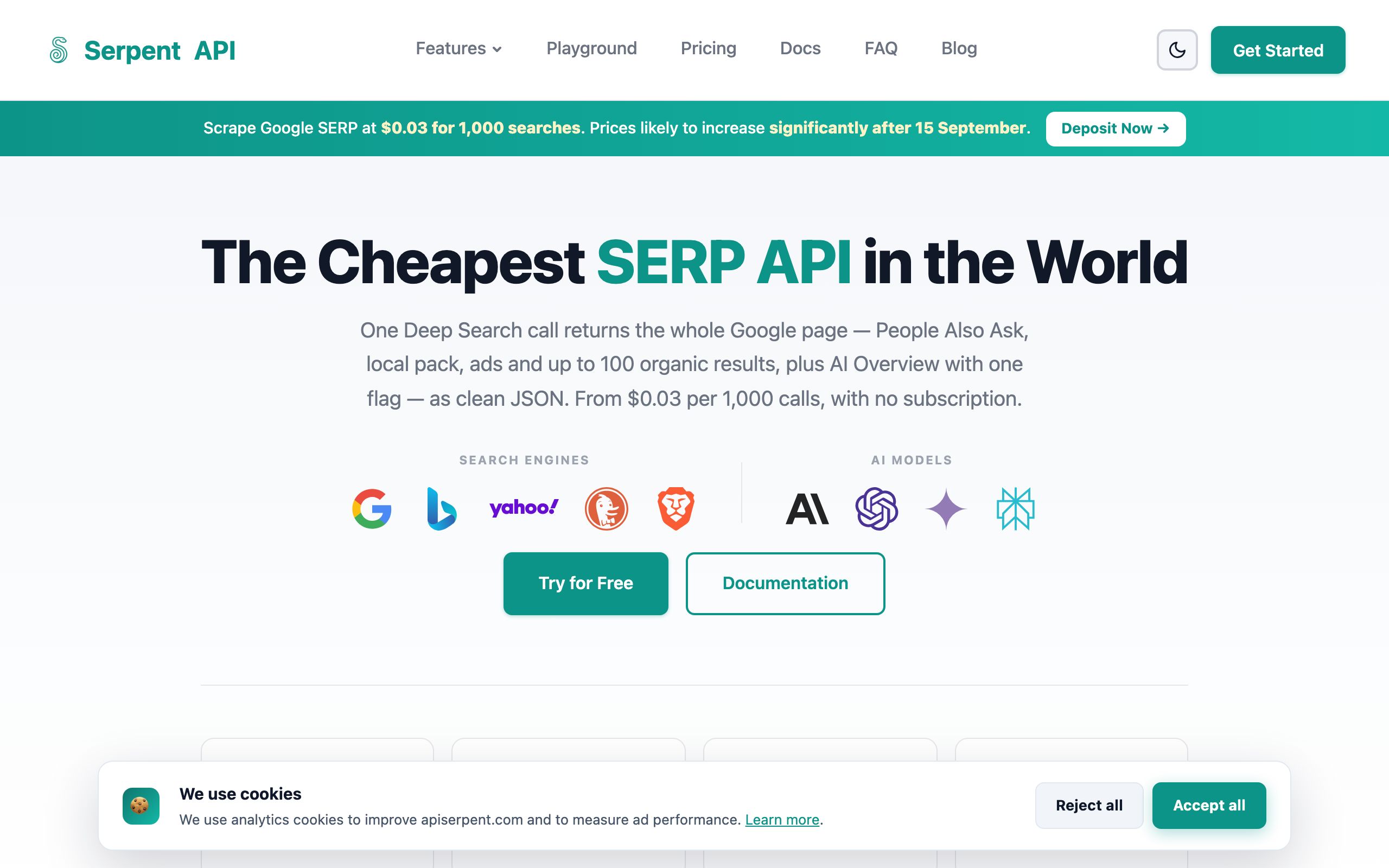The height and width of the screenshot is (868, 1389).
Task: Click the OpenAI ChatGPT logo
Action: pos(876,509)
